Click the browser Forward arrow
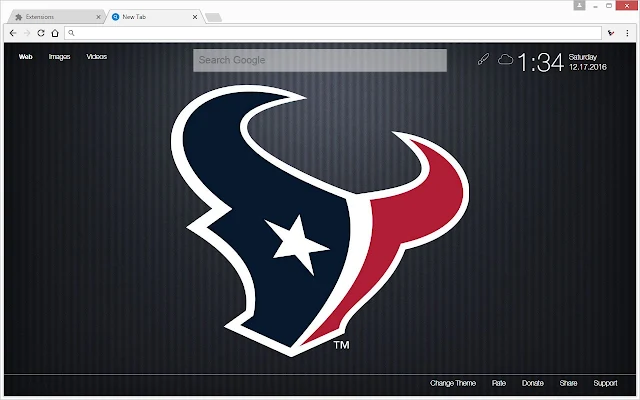640x400 pixels. 27,33
